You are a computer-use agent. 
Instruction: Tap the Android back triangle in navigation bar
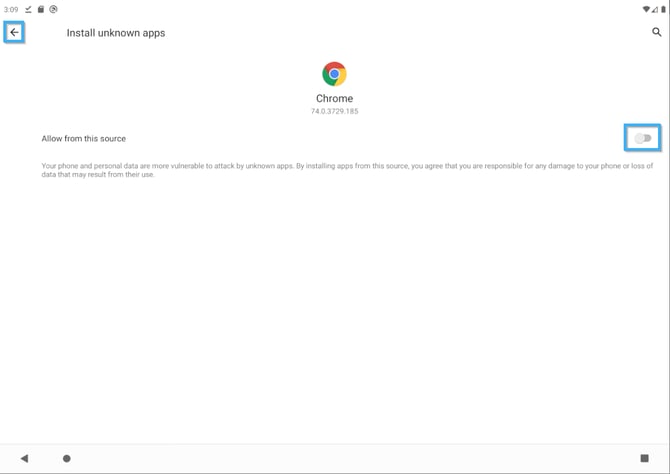[x=24, y=458]
